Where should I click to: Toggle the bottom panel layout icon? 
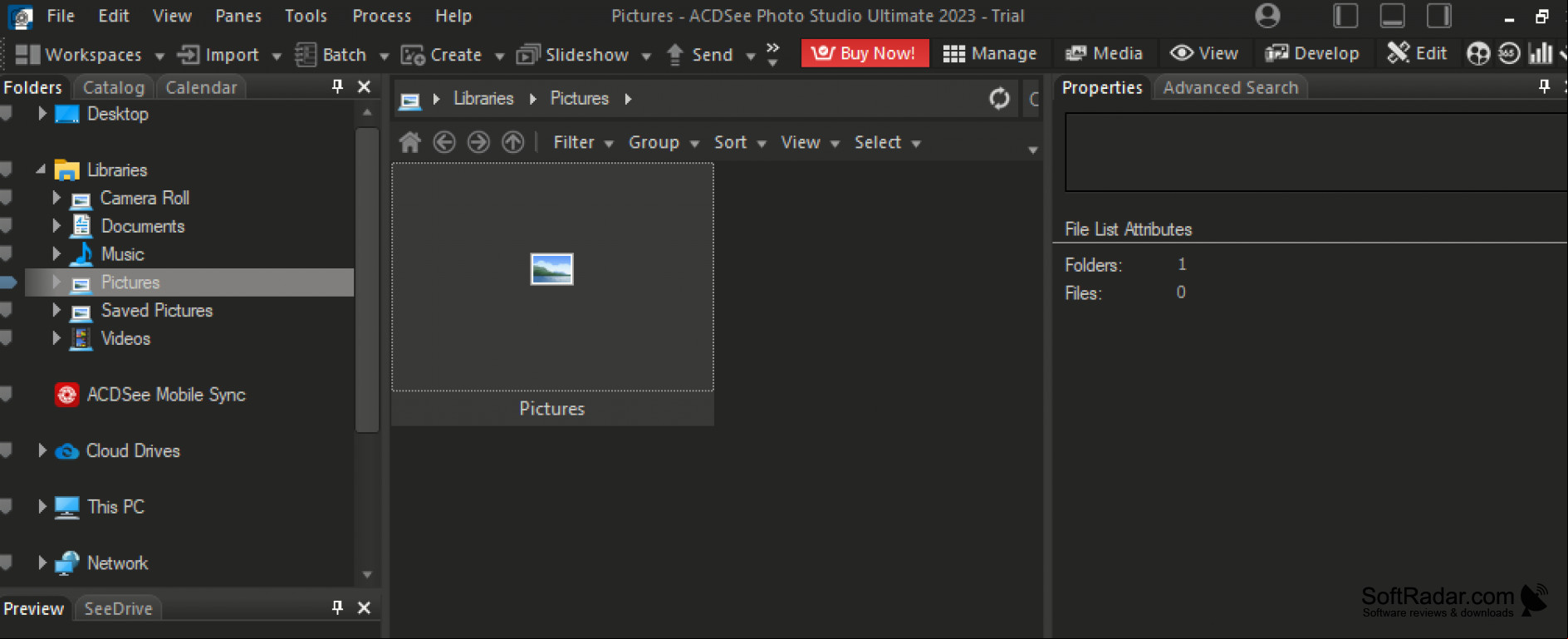(1393, 16)
